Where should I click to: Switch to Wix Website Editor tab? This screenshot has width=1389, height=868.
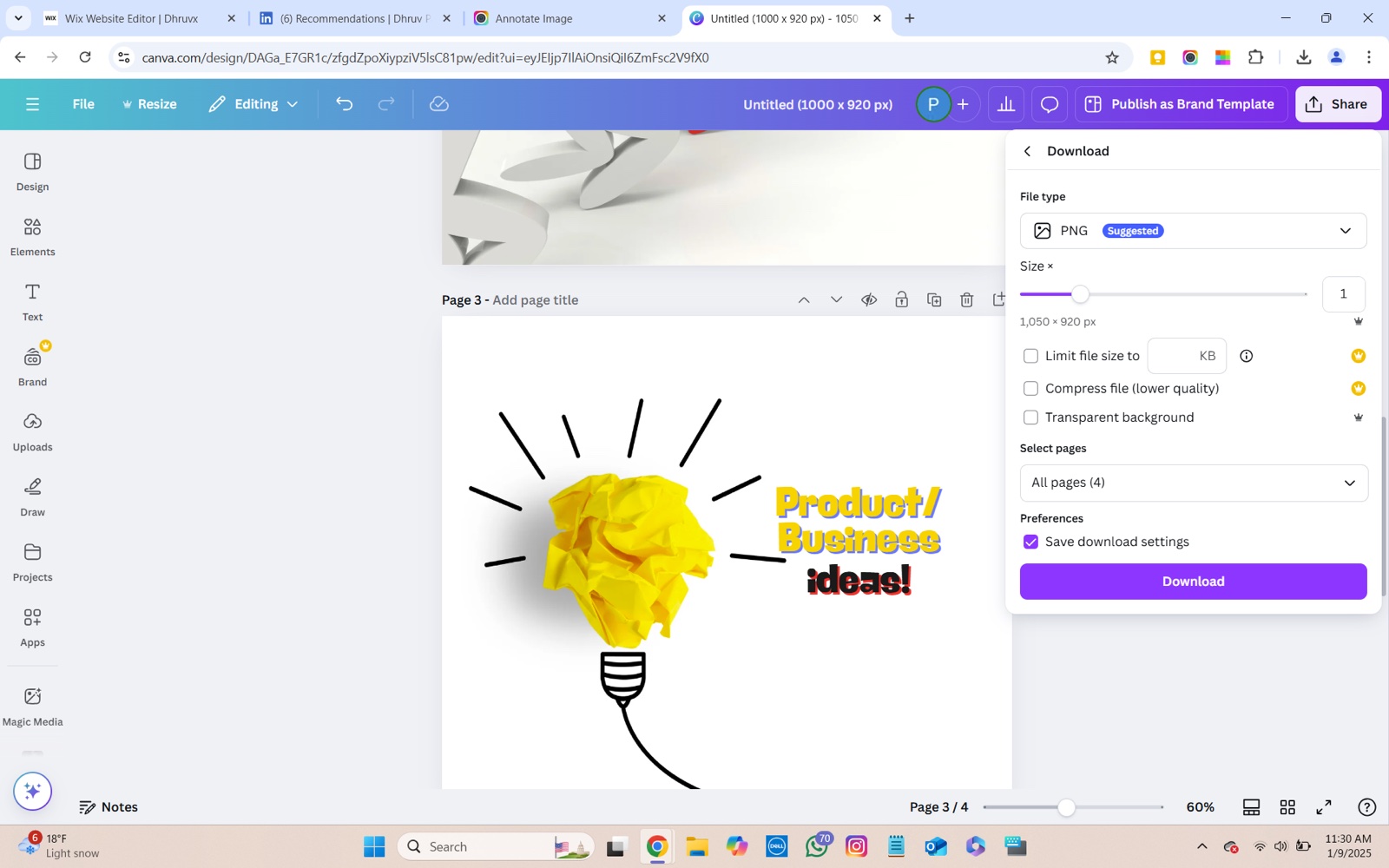[x=139, y=18]
